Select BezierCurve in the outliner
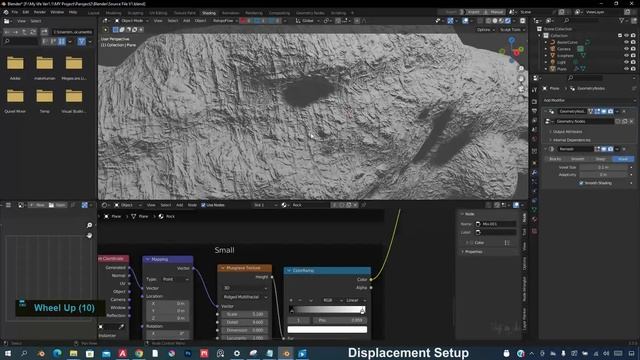This screenshot has height=360, width=640. (x=567, y=42)
